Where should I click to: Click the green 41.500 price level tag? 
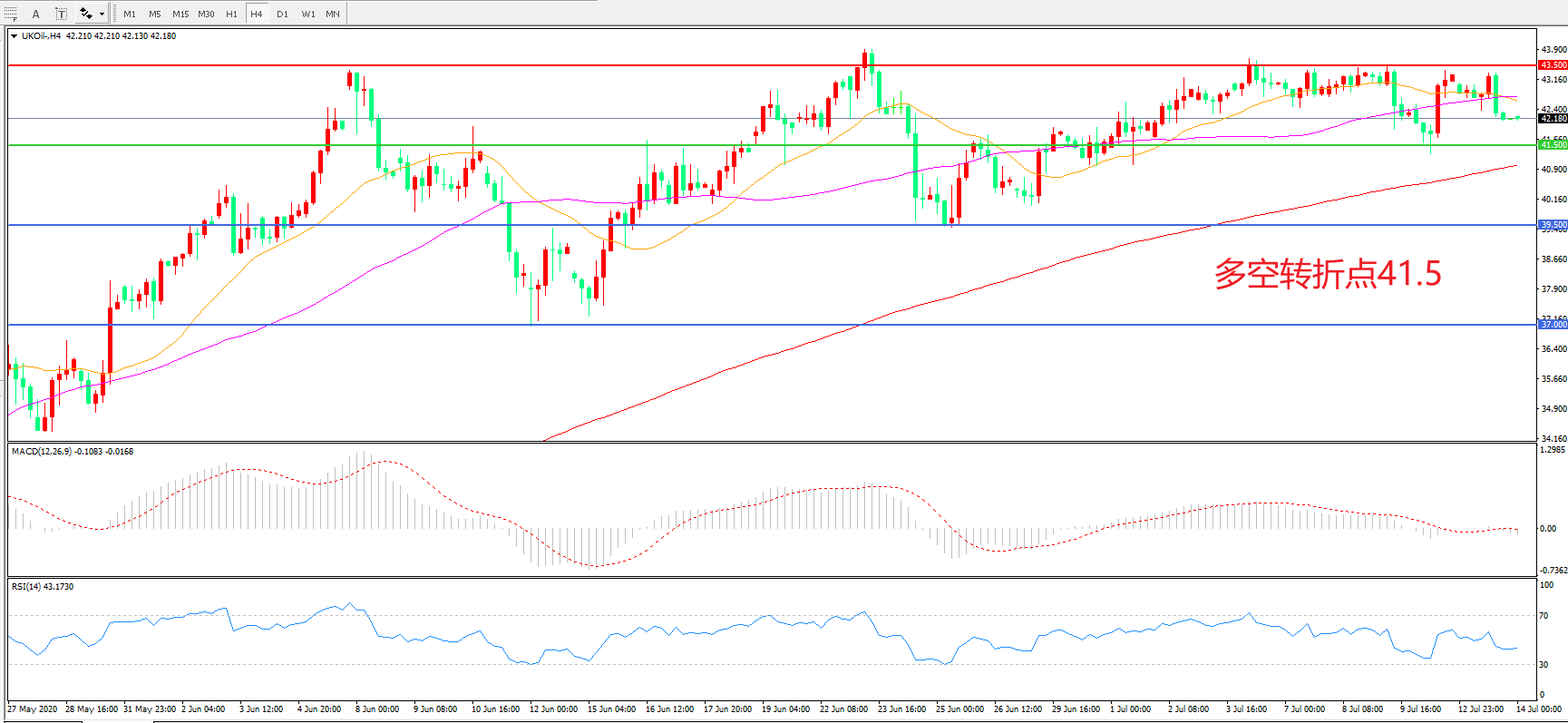click(1553, 145)
